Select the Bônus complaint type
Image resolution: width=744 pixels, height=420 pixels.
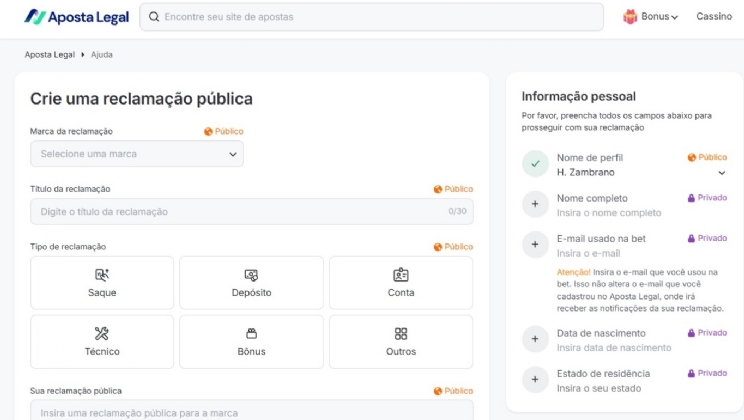click(x=251, y=342)
